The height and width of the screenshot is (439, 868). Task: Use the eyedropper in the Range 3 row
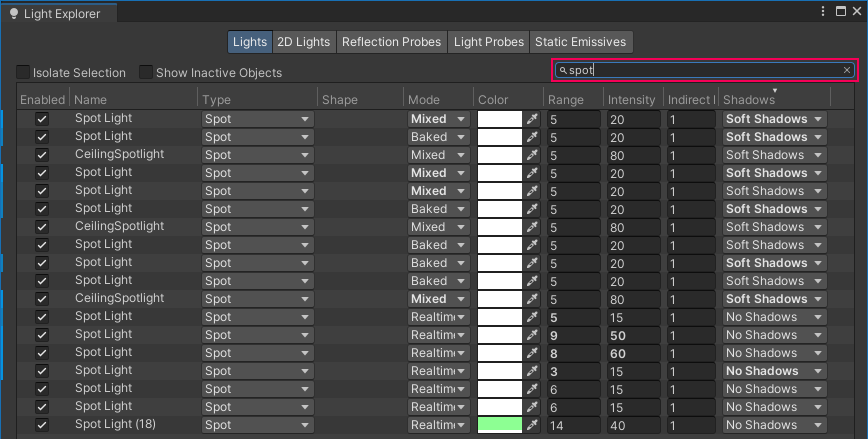point(532,371)
